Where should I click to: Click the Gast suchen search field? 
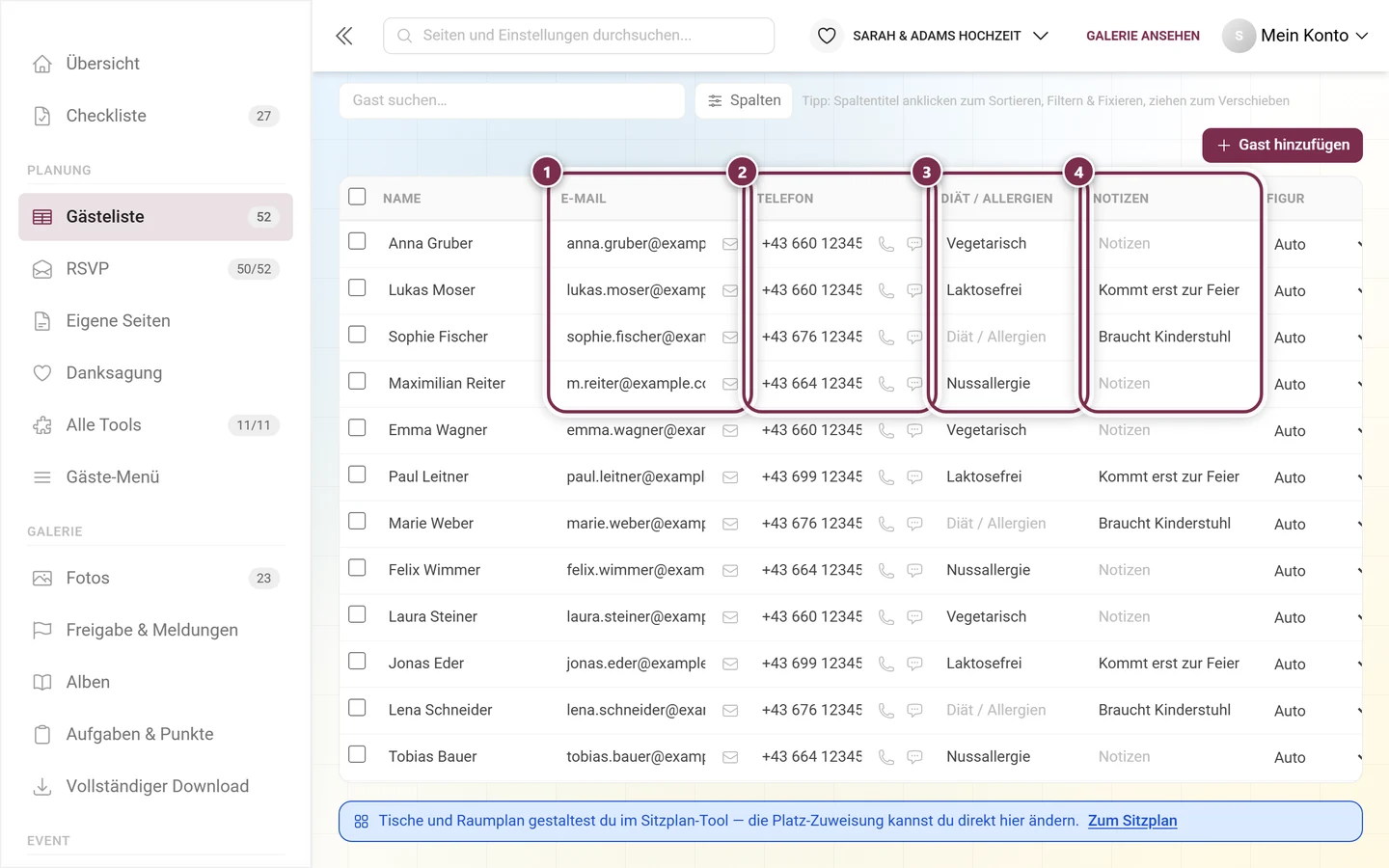pos(512,100)
